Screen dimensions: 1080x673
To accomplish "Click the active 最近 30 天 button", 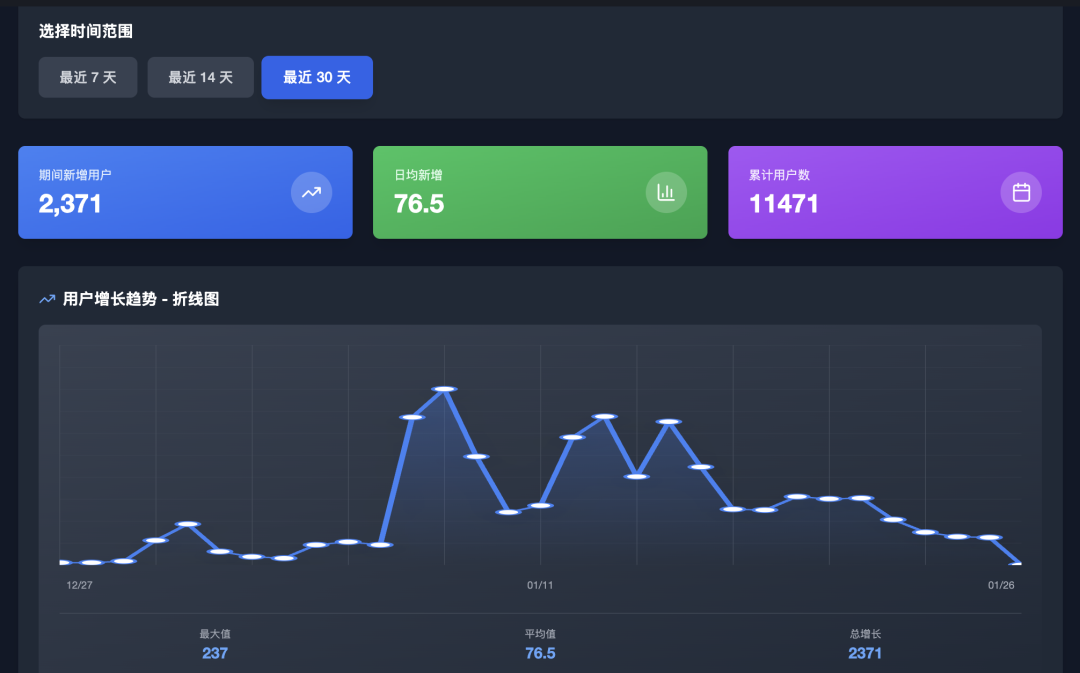I will 317,78.
